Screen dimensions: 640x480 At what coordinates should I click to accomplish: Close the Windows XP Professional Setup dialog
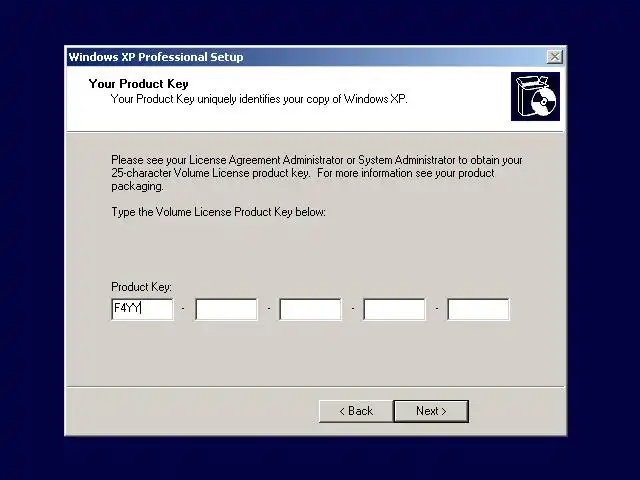click(x=555, y=57)
